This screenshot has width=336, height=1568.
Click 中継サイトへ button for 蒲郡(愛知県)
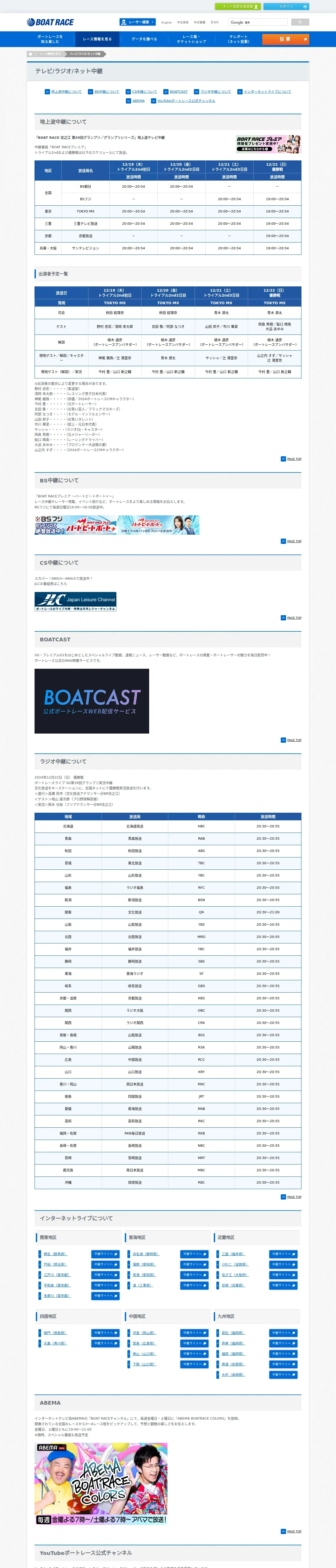point(194,1264)
